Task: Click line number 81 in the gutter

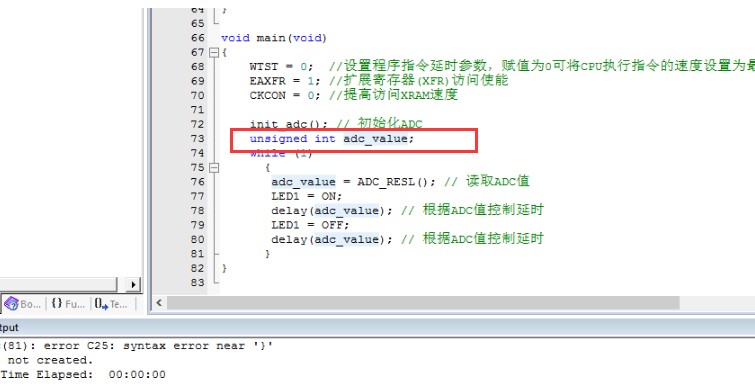Action: (x=198, y=254)
